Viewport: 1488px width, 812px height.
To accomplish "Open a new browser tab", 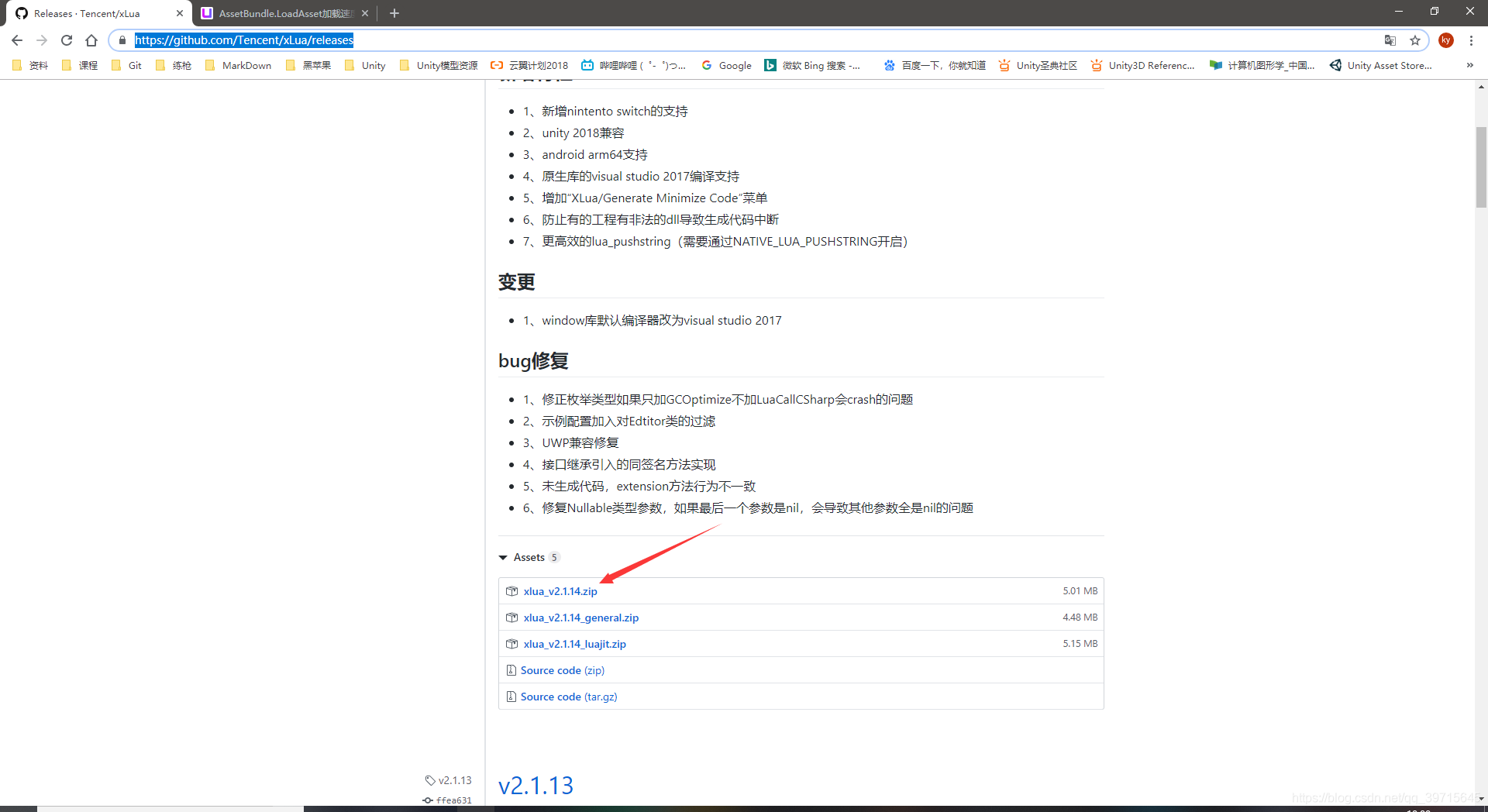I will click(x=394, y=13).
